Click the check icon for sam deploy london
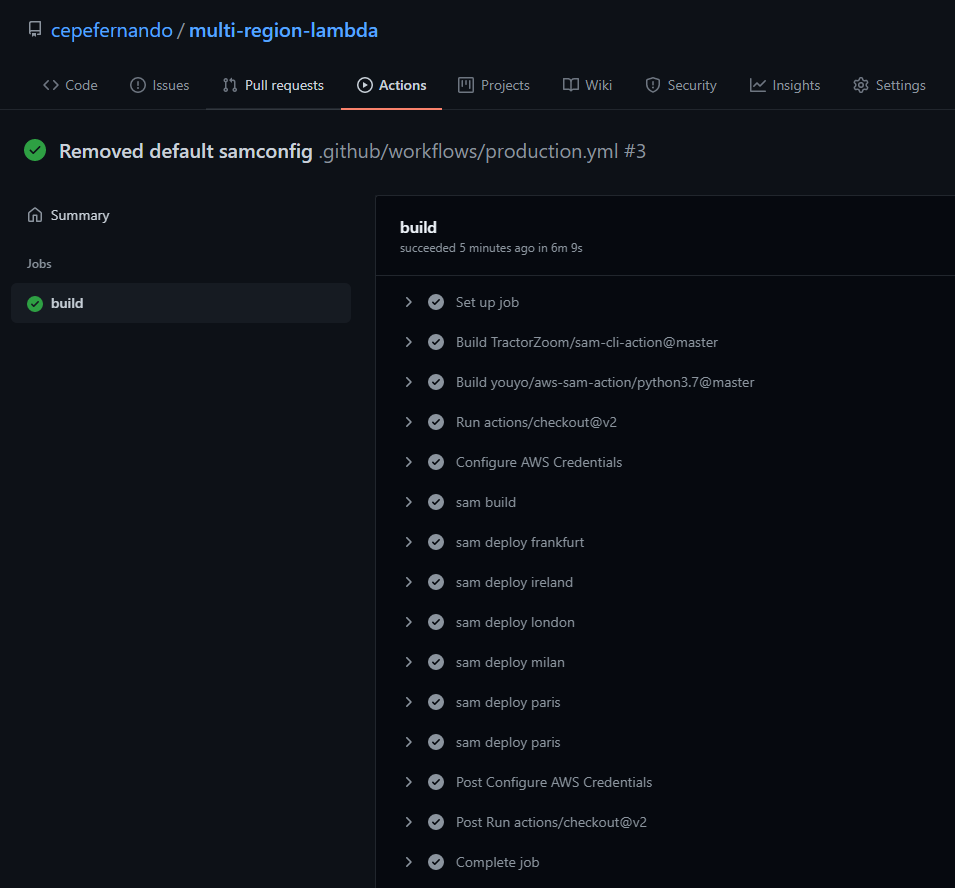The image size is (955, 888). [x=436, y=622]
